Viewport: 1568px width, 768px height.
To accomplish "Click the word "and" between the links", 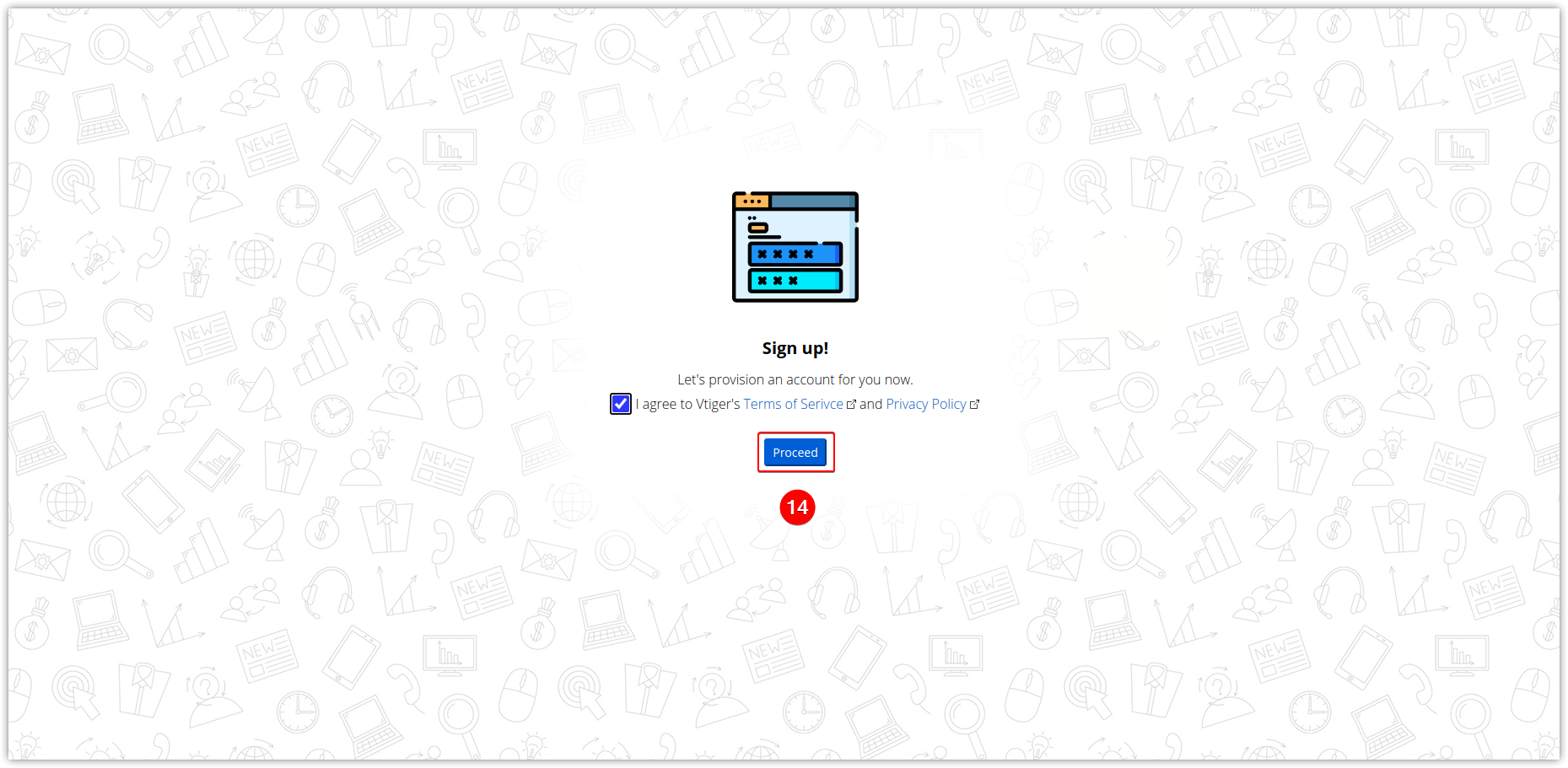I will tap(870, 404).
